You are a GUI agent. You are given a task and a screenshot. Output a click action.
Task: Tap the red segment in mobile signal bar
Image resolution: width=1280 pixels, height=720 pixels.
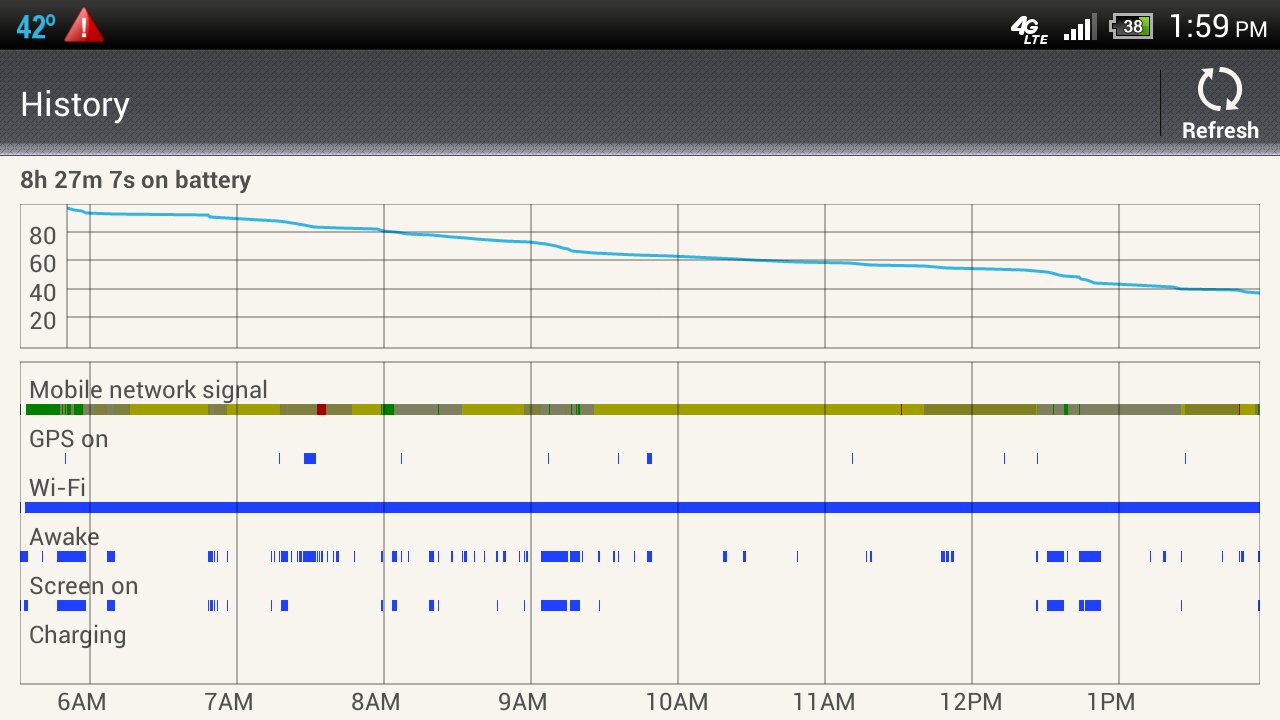point(321,409)
